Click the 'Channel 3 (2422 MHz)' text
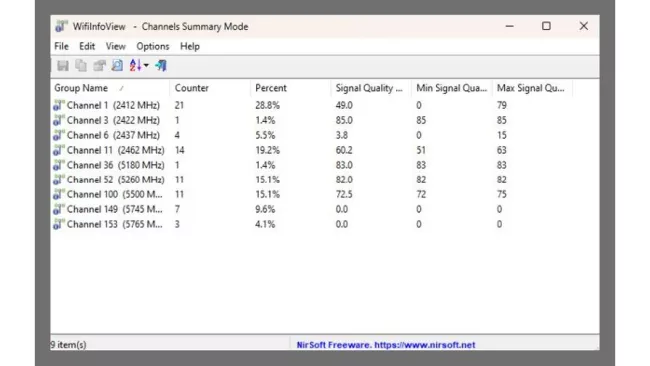This screenshot has height=366, width=650. [113, 120]
